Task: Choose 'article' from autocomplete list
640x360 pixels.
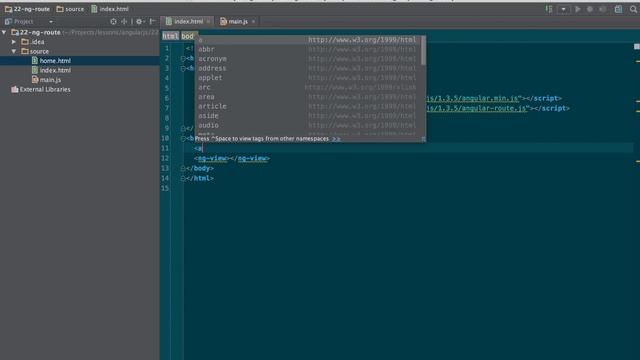Action: [308, 106]
